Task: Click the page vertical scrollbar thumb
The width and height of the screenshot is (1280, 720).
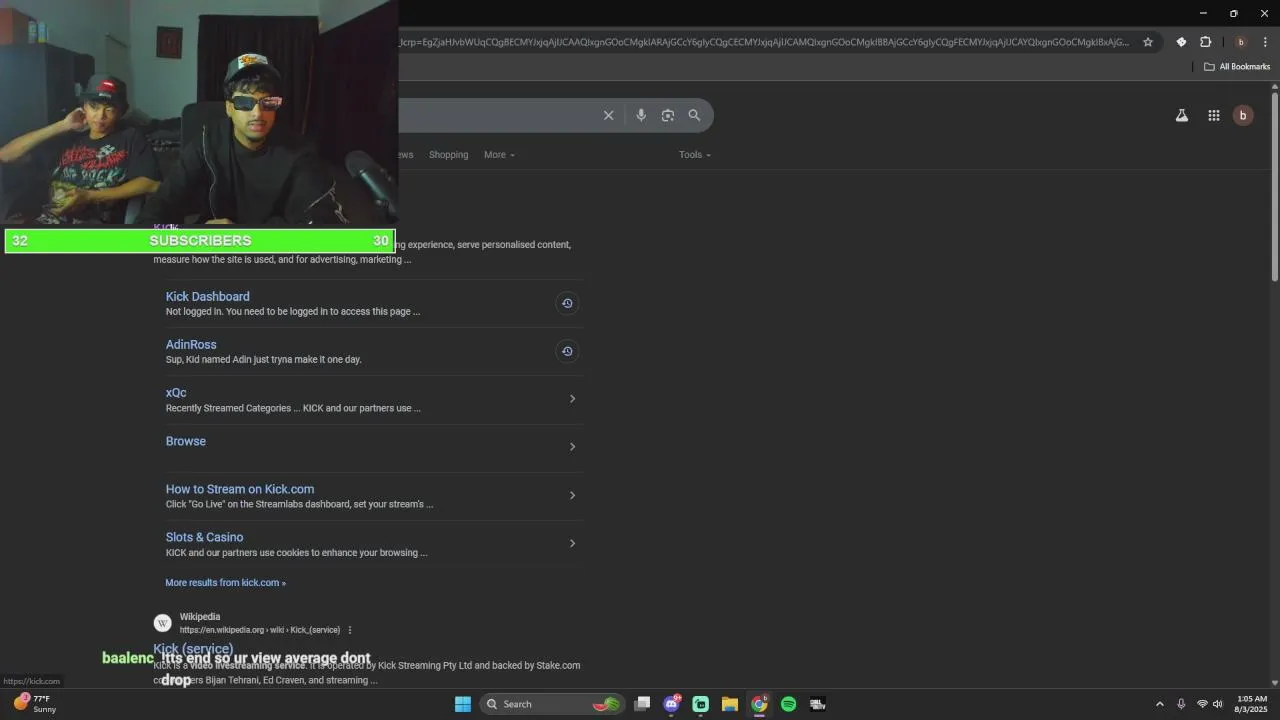Action: click(1275, 187)
